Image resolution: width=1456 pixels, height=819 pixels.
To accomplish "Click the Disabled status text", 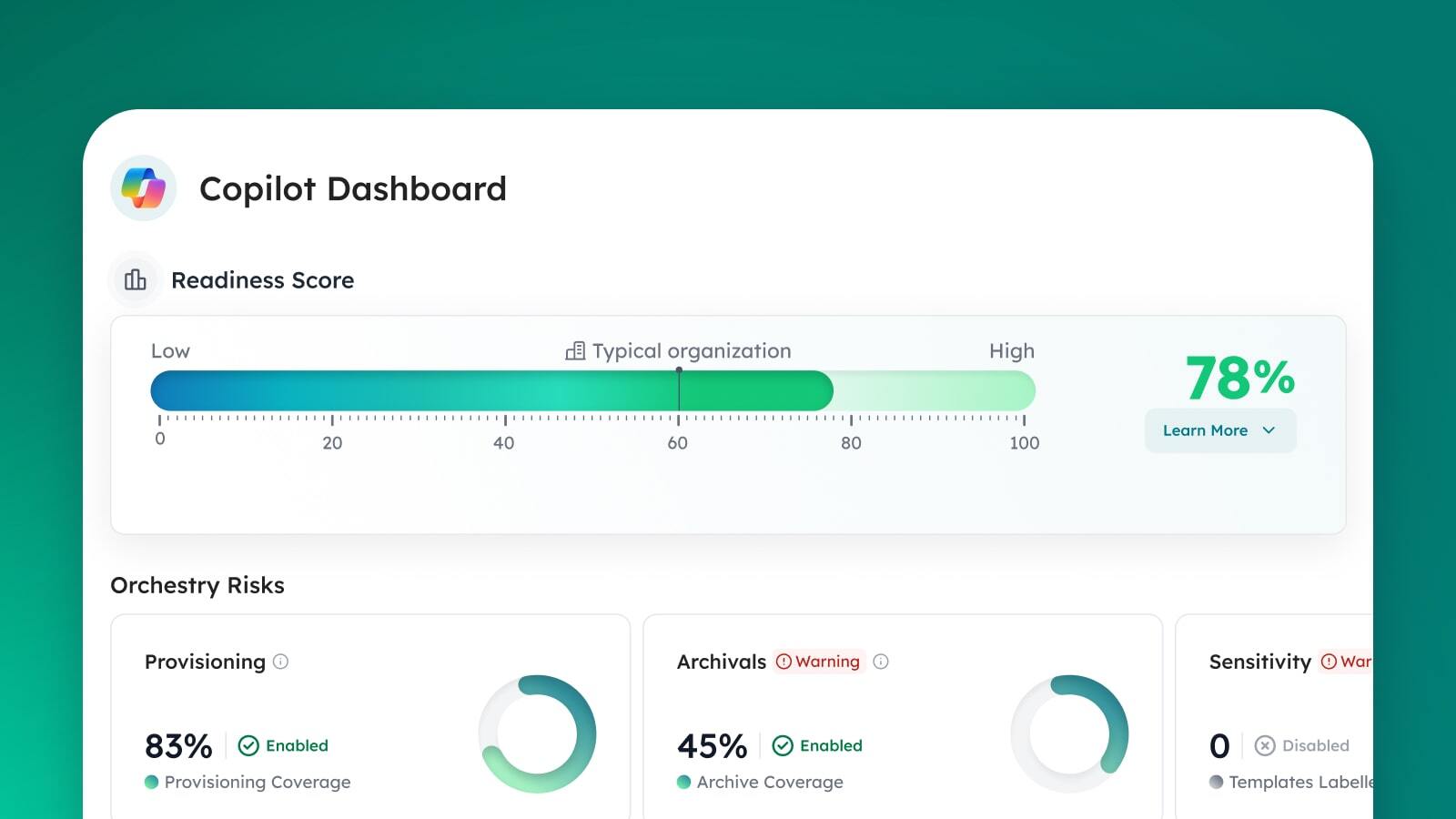I will [x=1316, y=746].
